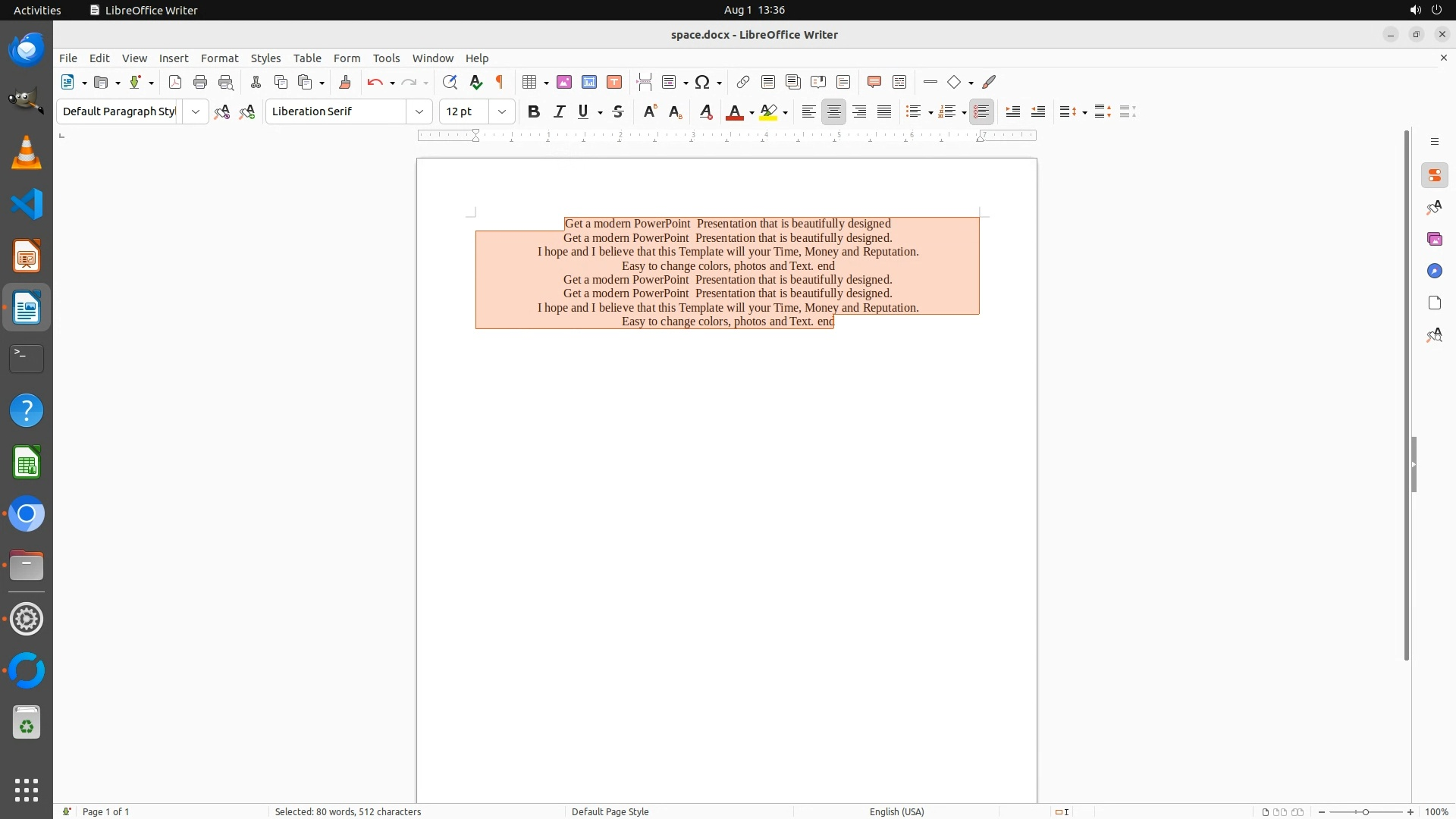Viewport: 1456px width, 819px height.
Task: Open the Format menu
Action: point(219,58)
